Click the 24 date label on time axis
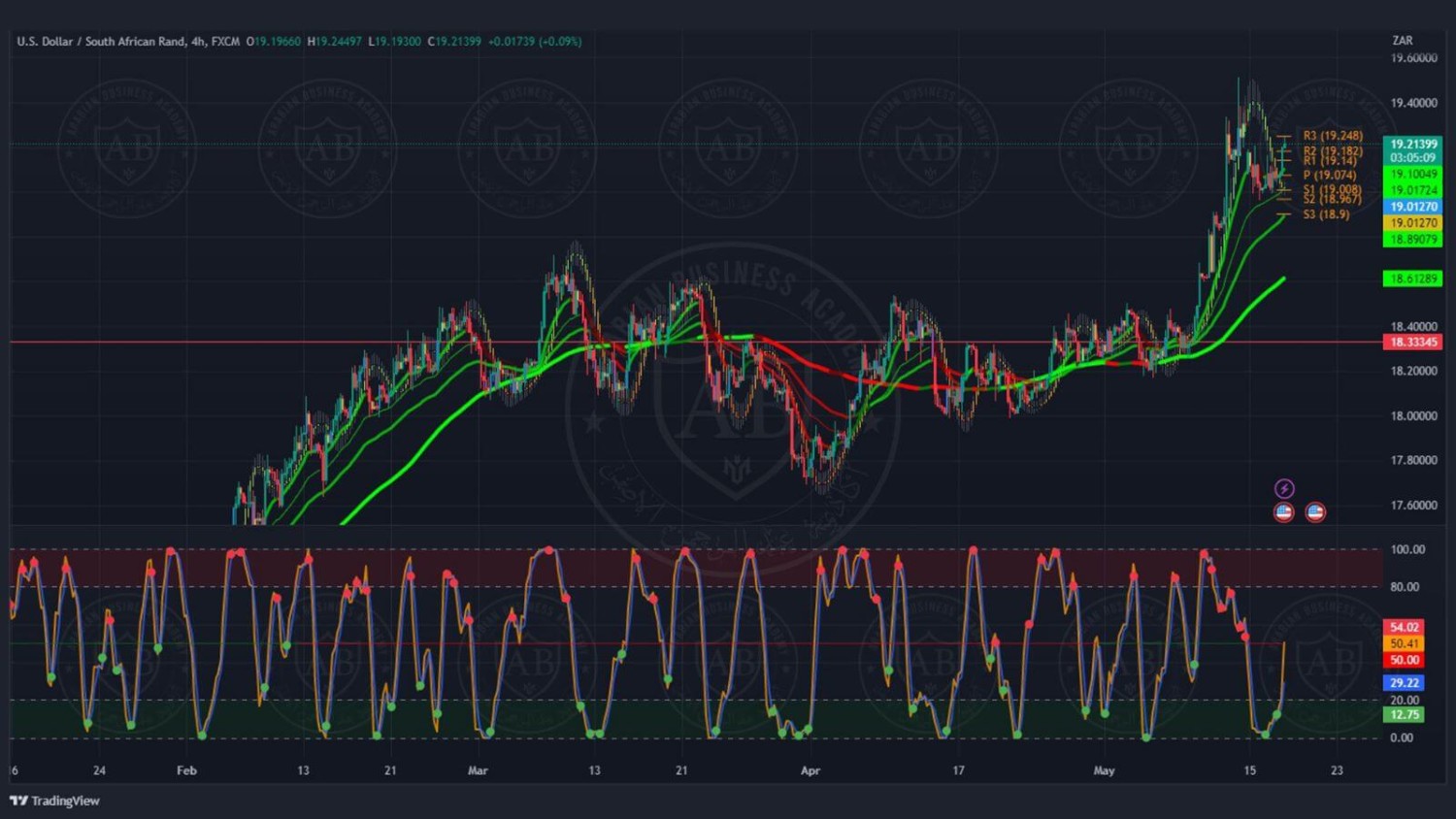Image resolution: width=1456 pixels, height=819 pixels. click(99, 770)
